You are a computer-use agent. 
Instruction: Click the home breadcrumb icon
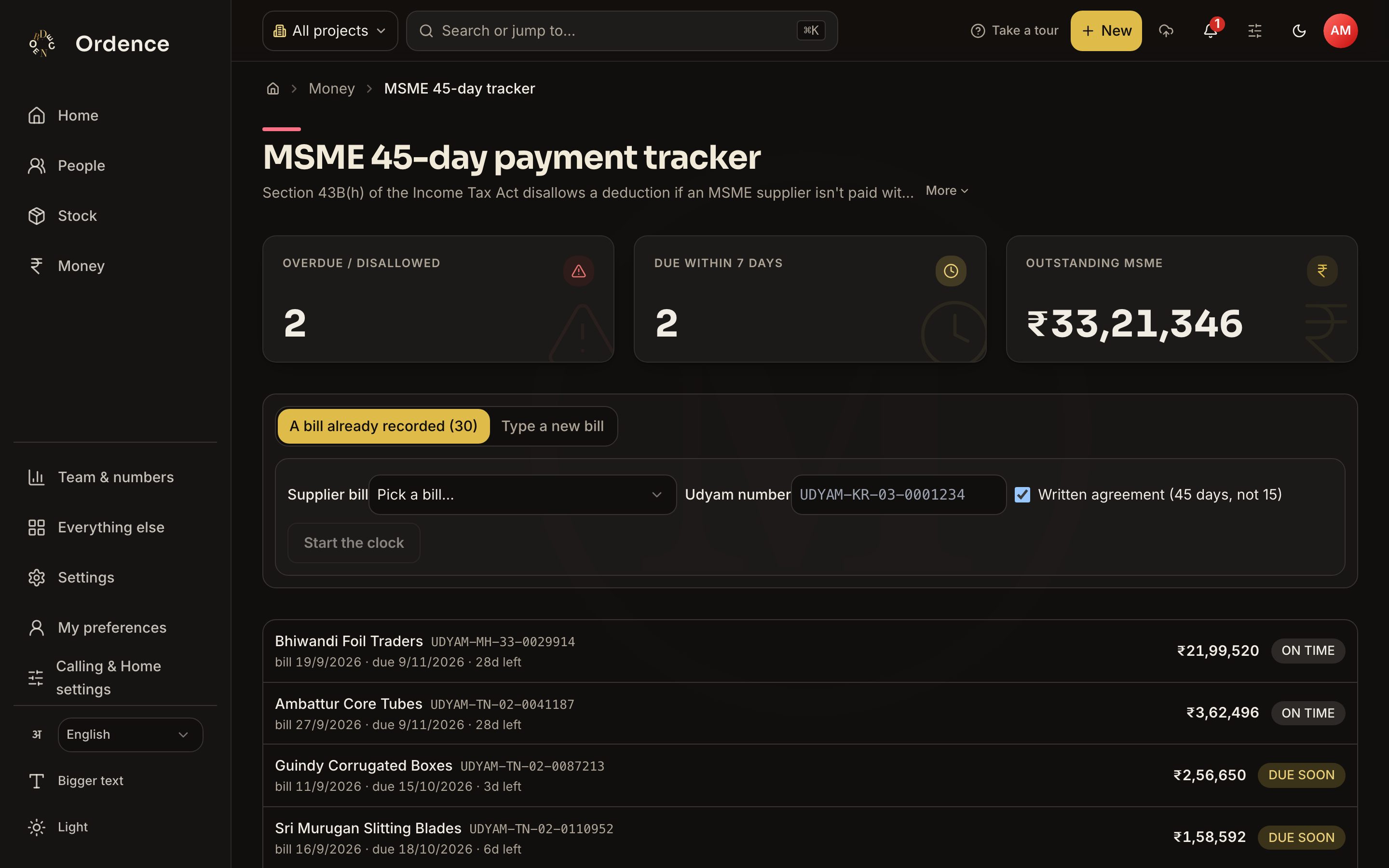272,88
